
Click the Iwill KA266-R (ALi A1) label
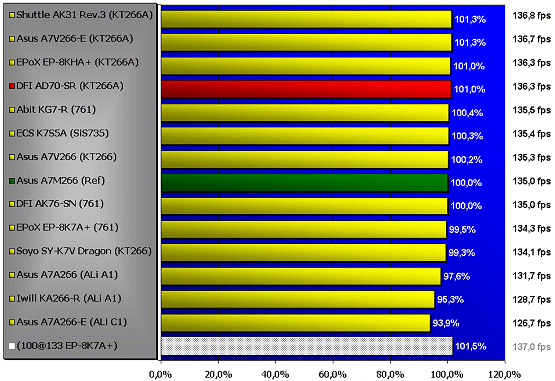tap(69, 298)
